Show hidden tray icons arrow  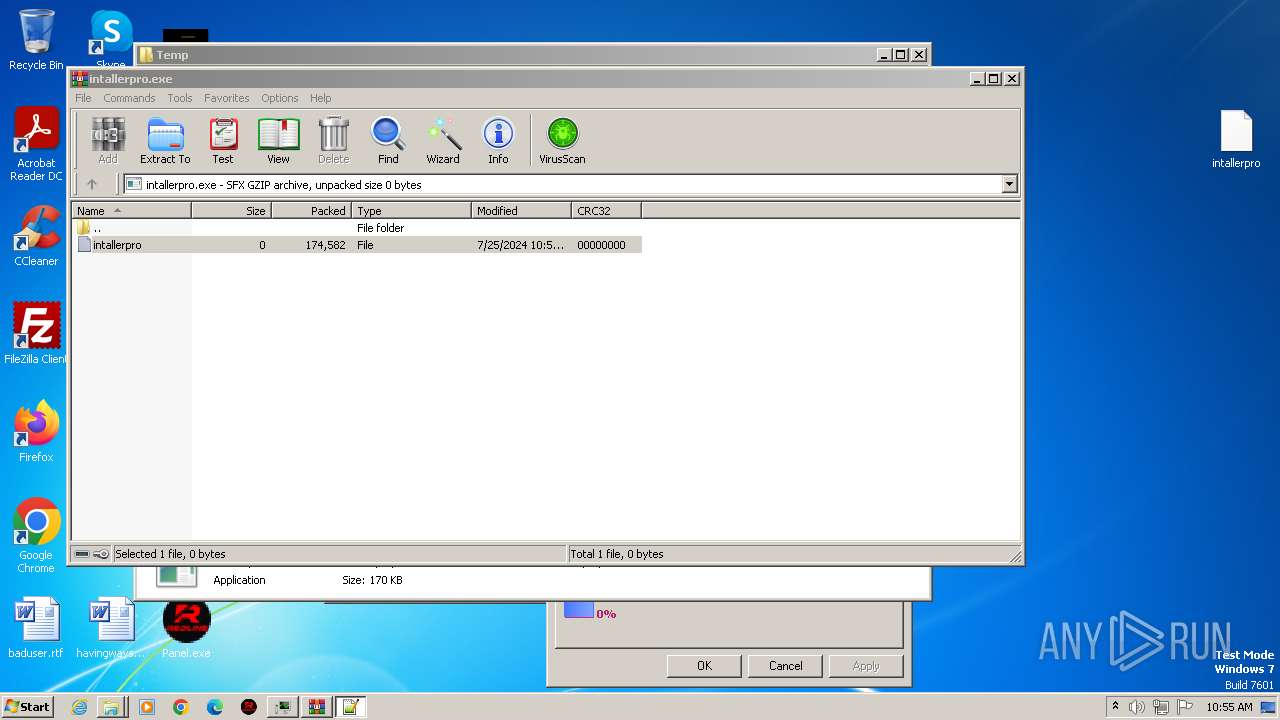click(x=1115, y=706)
